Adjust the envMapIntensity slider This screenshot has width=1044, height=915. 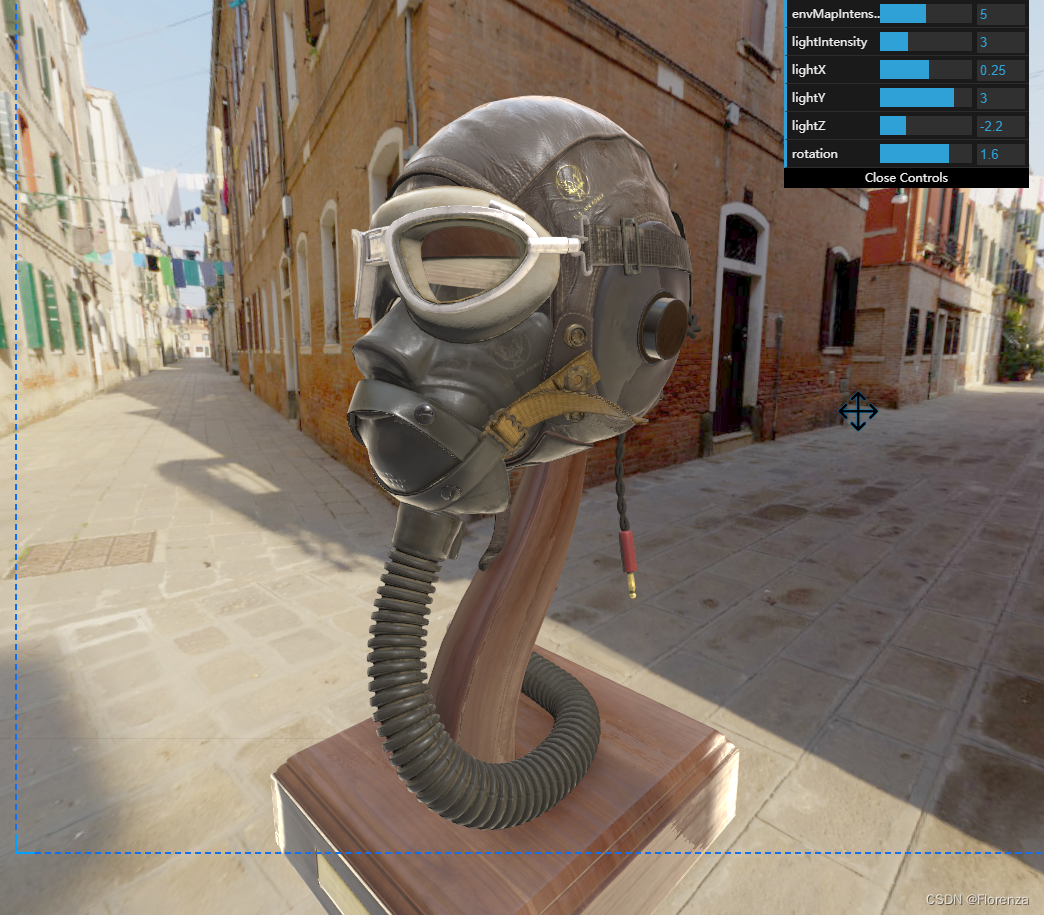click(x=925, y=14)
